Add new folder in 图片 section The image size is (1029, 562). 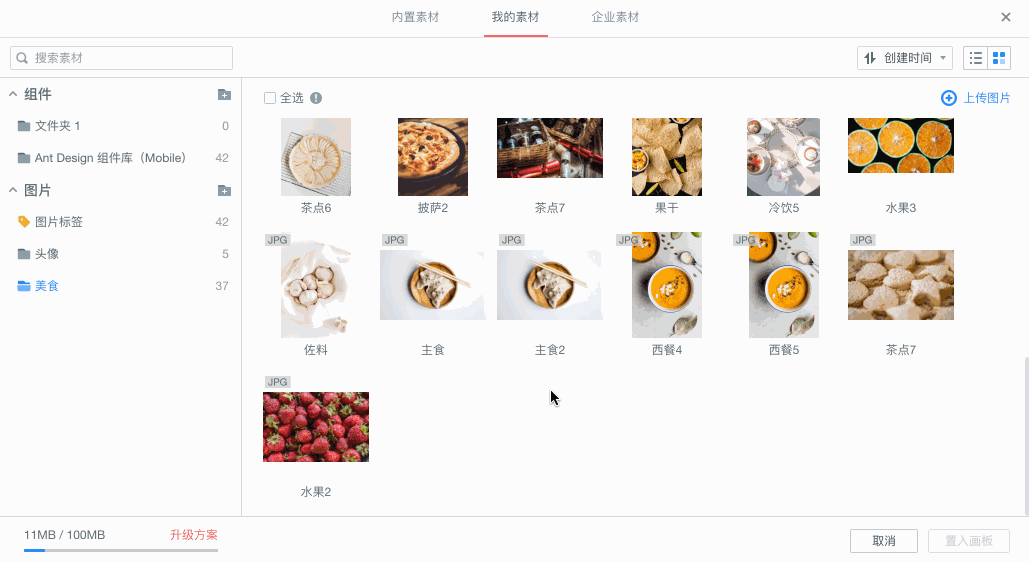[x=224, y=190]
